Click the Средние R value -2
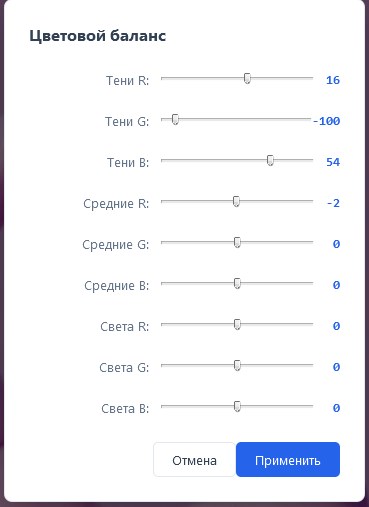The width and height of the screenshot is (369, 507). (333, 203)
